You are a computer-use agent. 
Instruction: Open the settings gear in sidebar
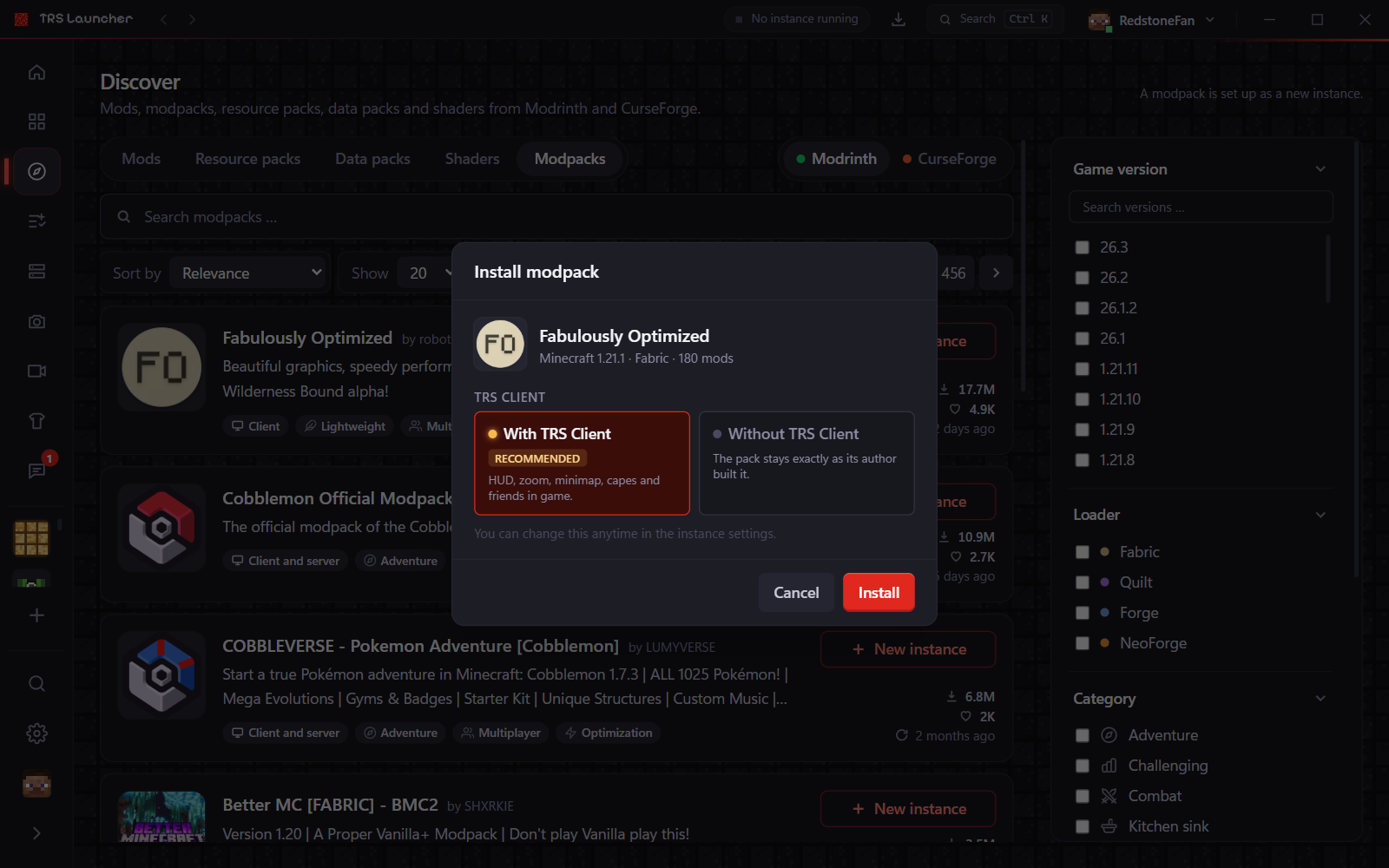(x=36, y=733)
